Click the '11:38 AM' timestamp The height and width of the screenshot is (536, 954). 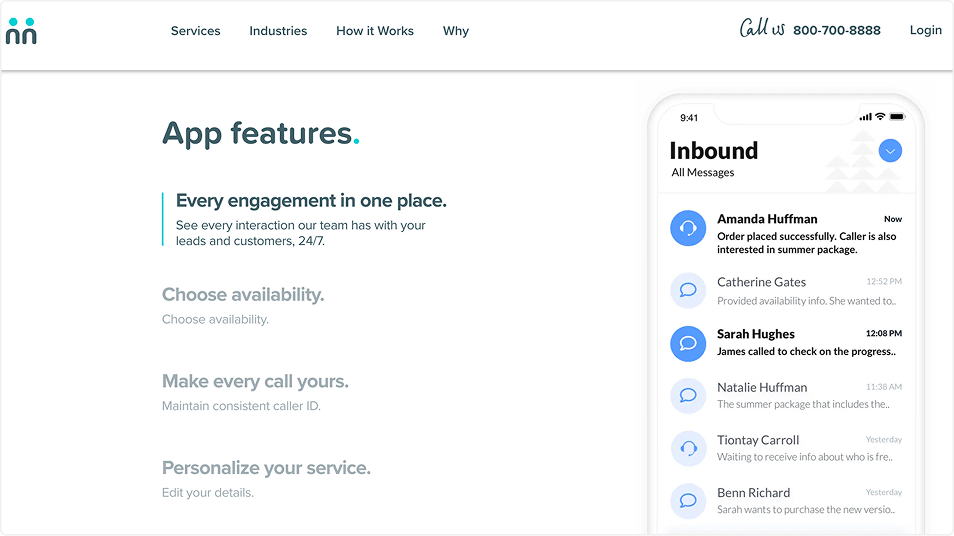pyautogui.click(x=883, y=387)
